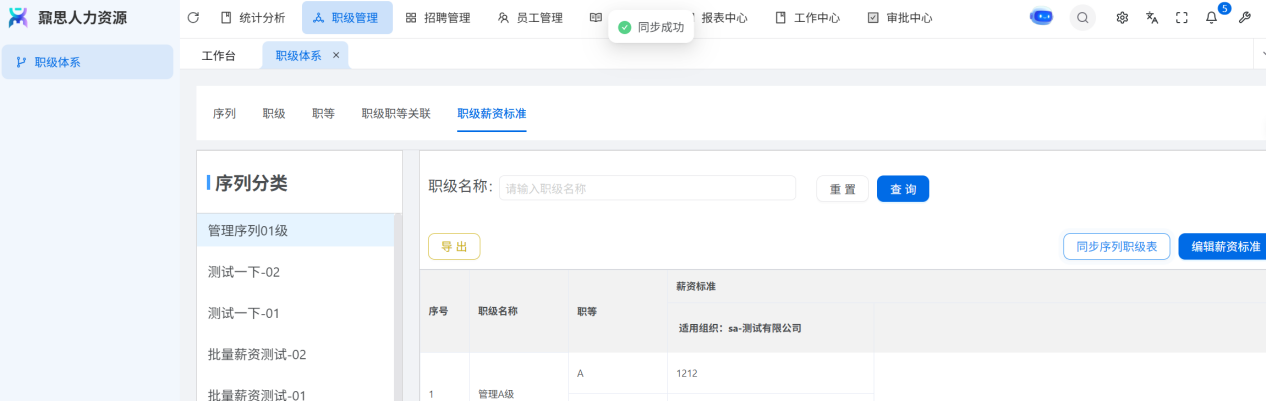
Task: Open 统计分析 top menu
Action: 252,18
